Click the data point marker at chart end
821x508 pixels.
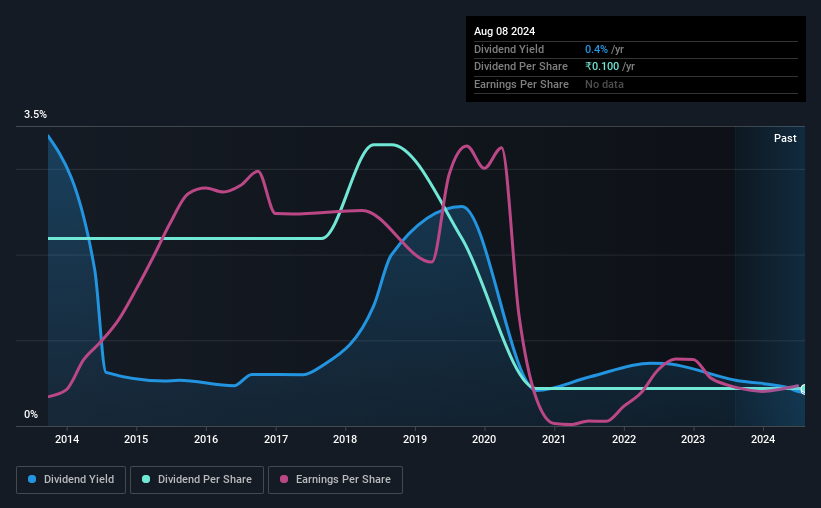point(804,389)
